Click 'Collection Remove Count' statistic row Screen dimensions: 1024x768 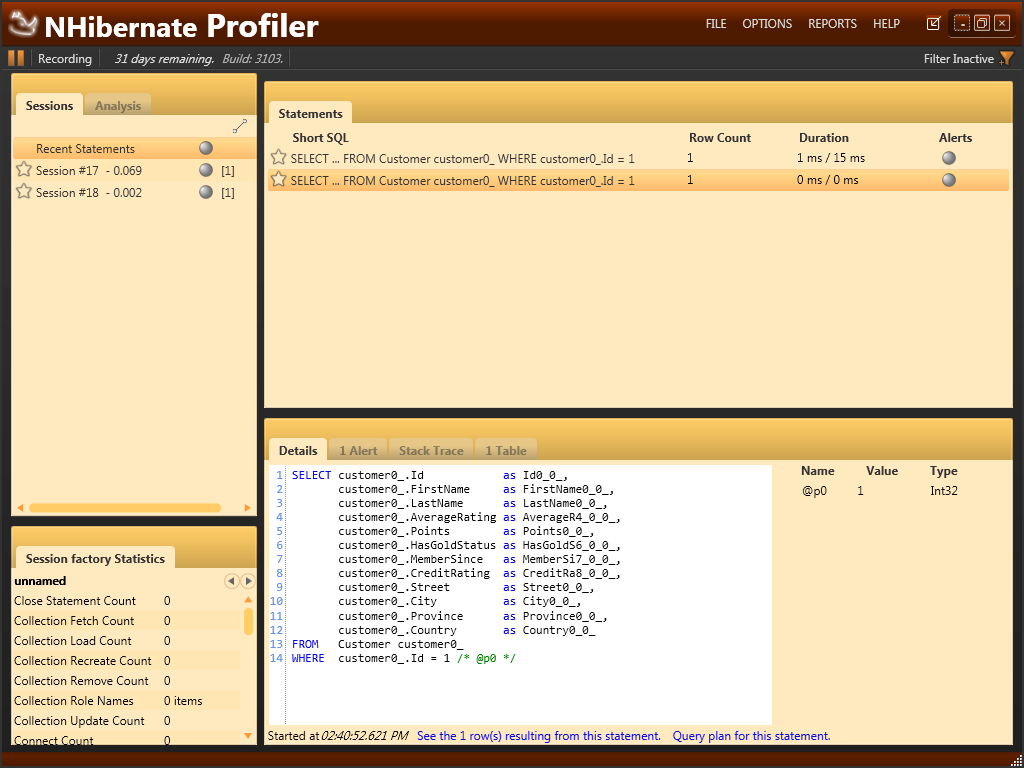127,680
